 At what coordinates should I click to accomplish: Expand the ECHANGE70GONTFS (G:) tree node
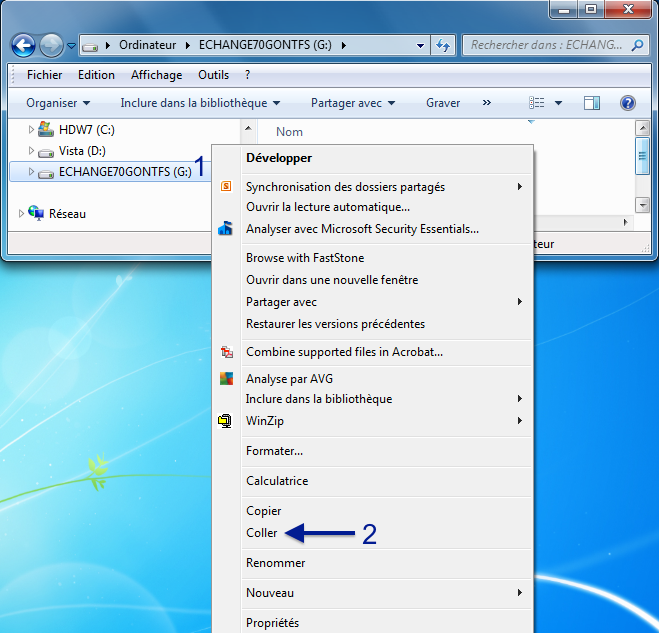tap(31, 171)
